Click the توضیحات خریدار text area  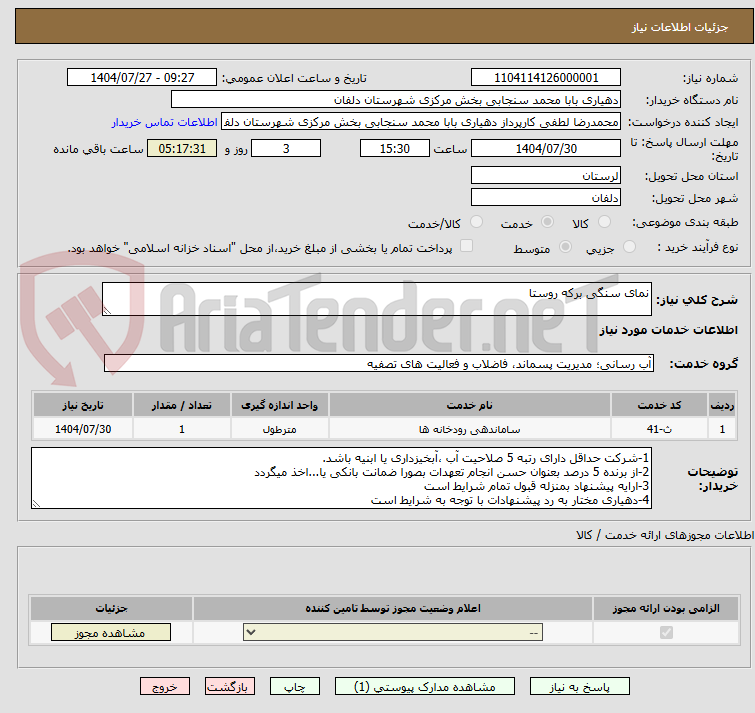click(341, 478)
